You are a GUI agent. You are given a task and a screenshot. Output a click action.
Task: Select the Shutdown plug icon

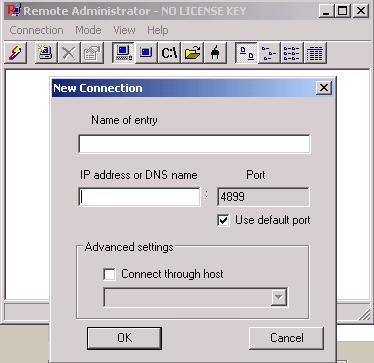[x=215, y=53]
